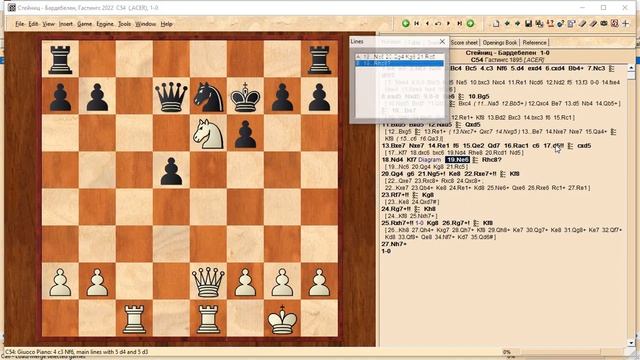Click the green back navigation circle icon

tap(405, 24)
